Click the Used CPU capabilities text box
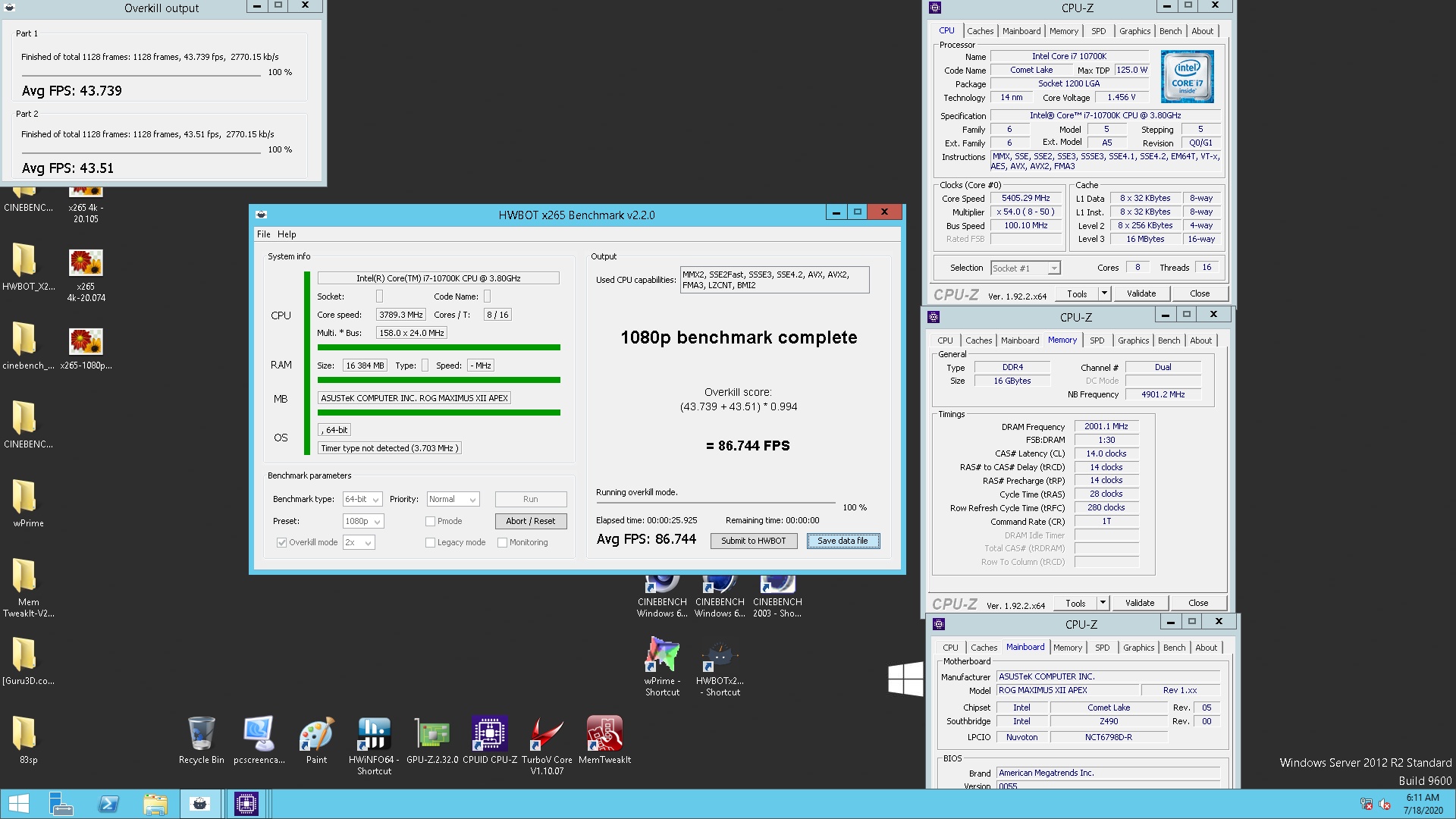 tap(774, 280)
